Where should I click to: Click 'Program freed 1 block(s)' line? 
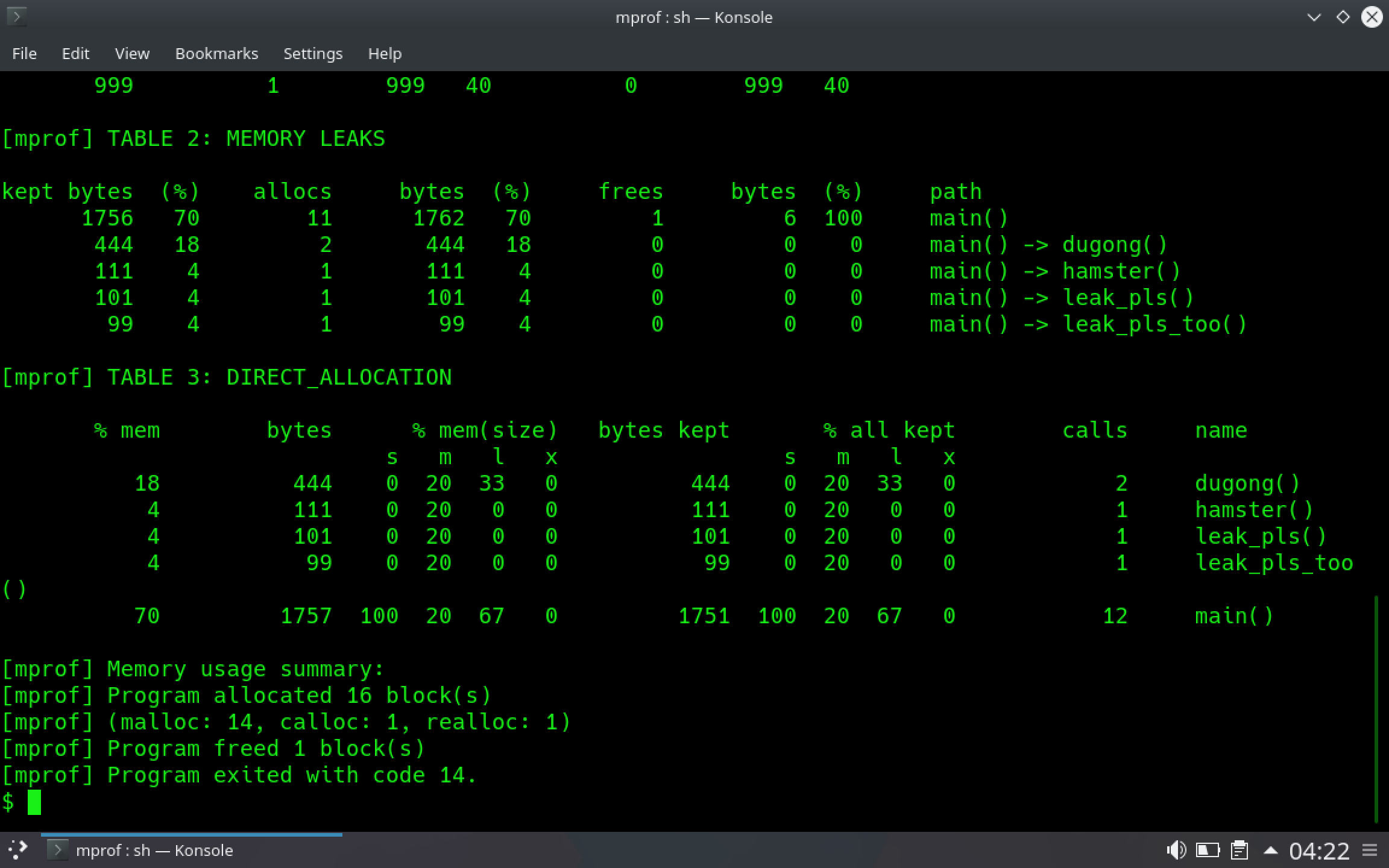point(266,749)
